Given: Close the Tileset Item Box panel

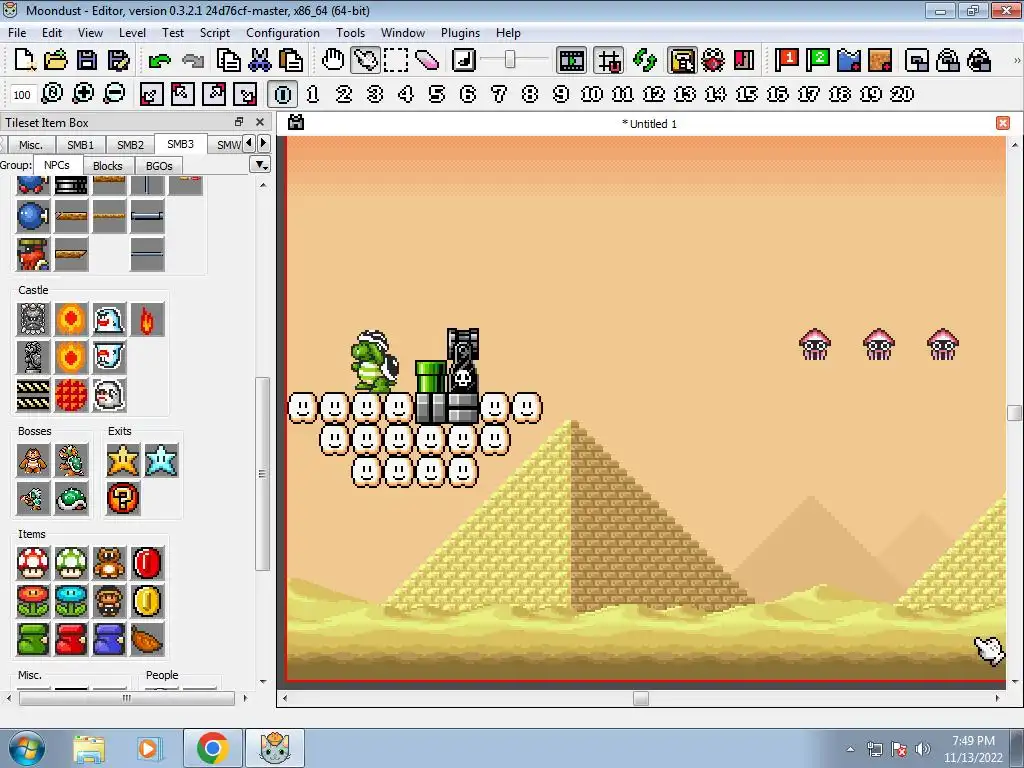Looking at the screenshot, I should (260, 122).
